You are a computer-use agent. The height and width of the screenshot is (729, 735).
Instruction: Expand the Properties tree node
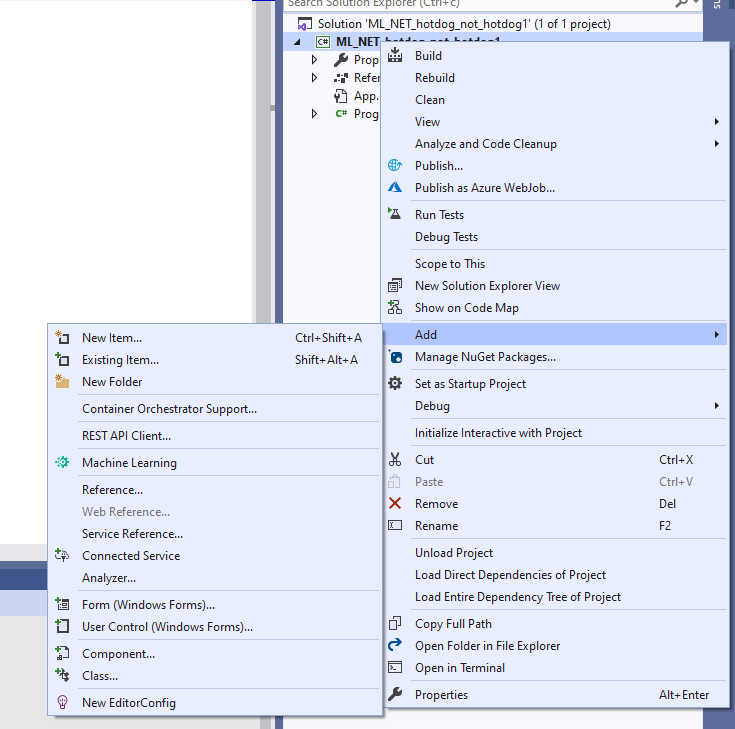coord(315,60)
